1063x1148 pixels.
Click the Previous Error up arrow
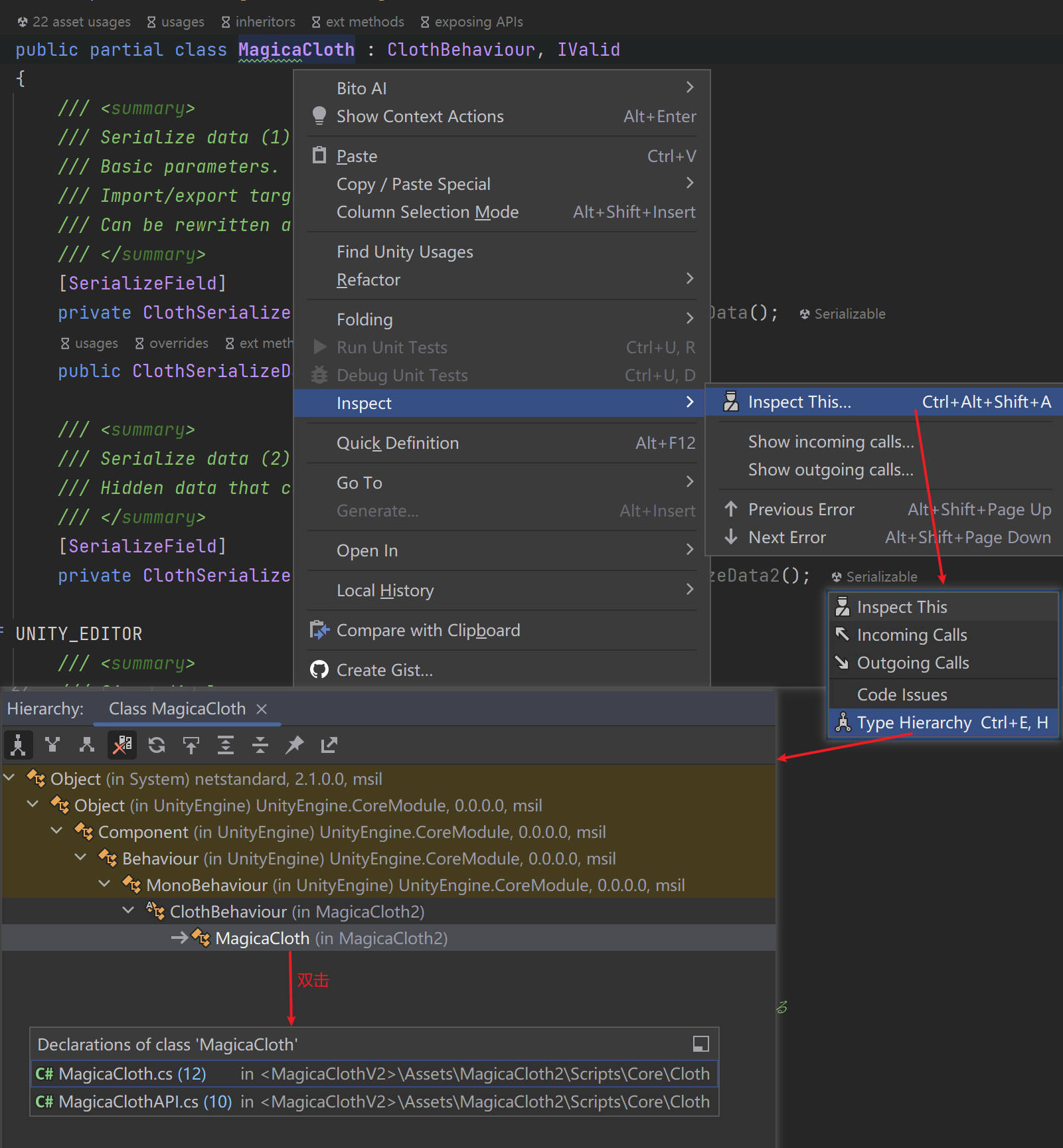click(731, 509)
